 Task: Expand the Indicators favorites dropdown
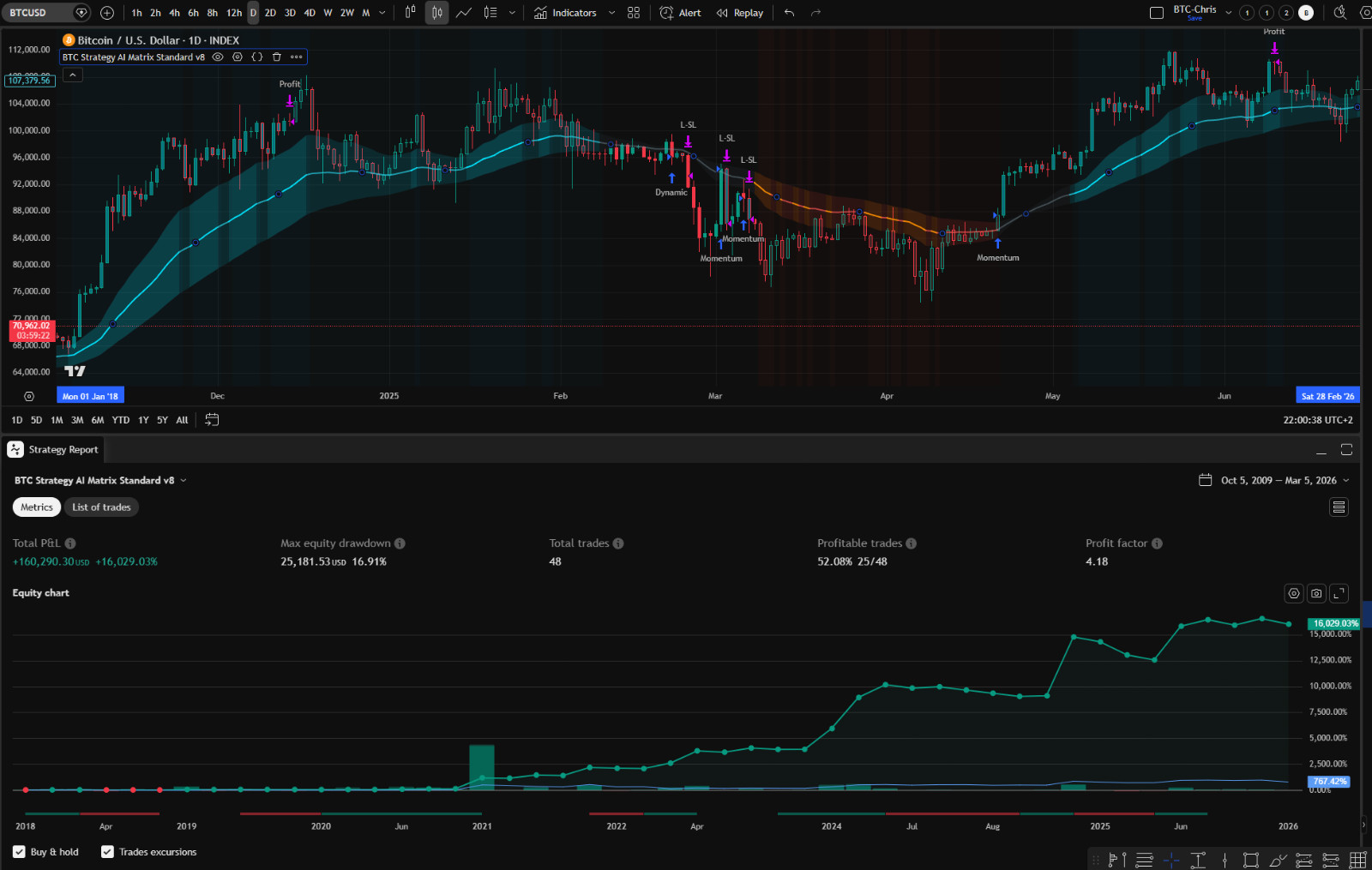point(611,13)
